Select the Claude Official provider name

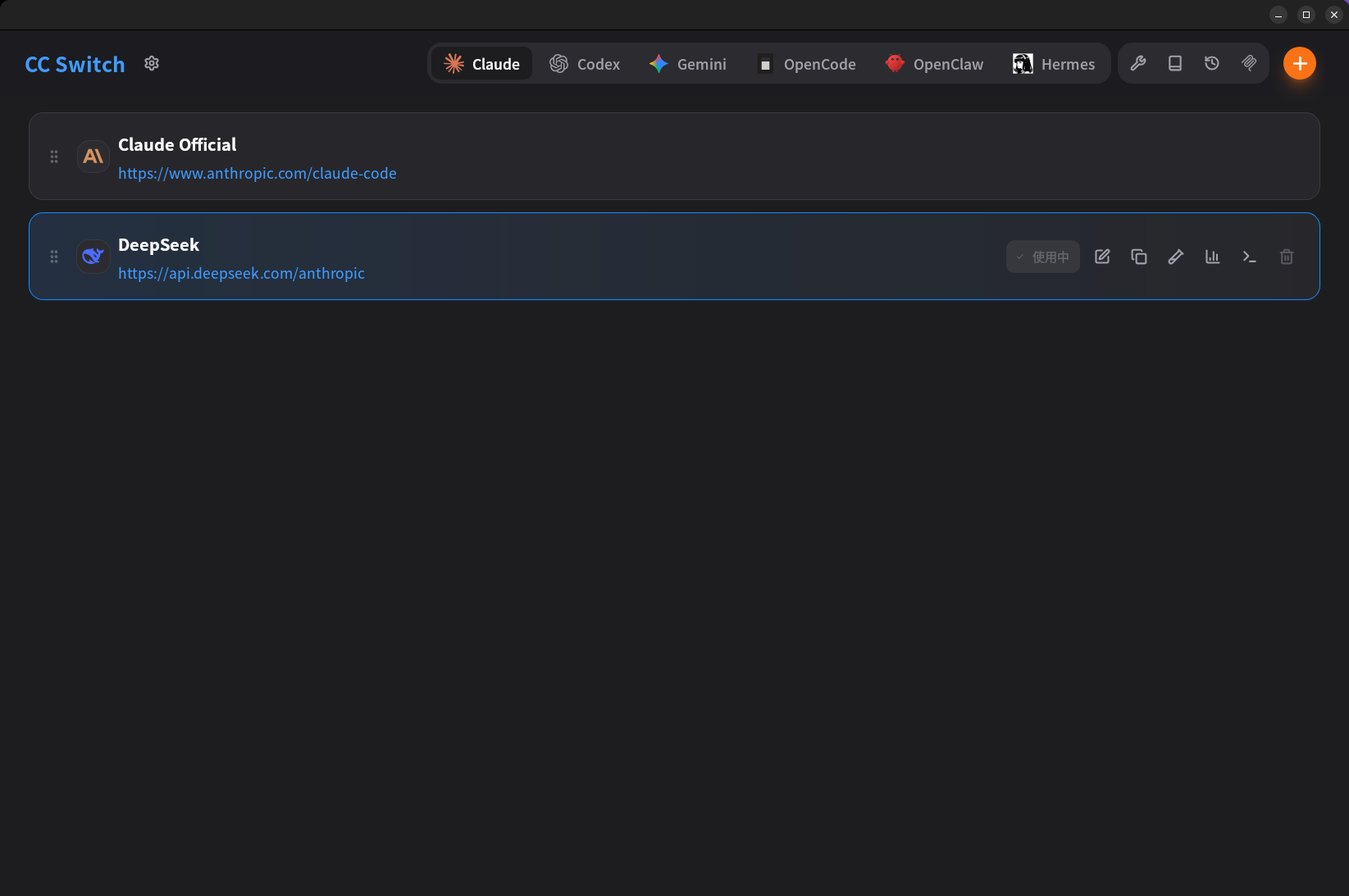pos(177,144)
